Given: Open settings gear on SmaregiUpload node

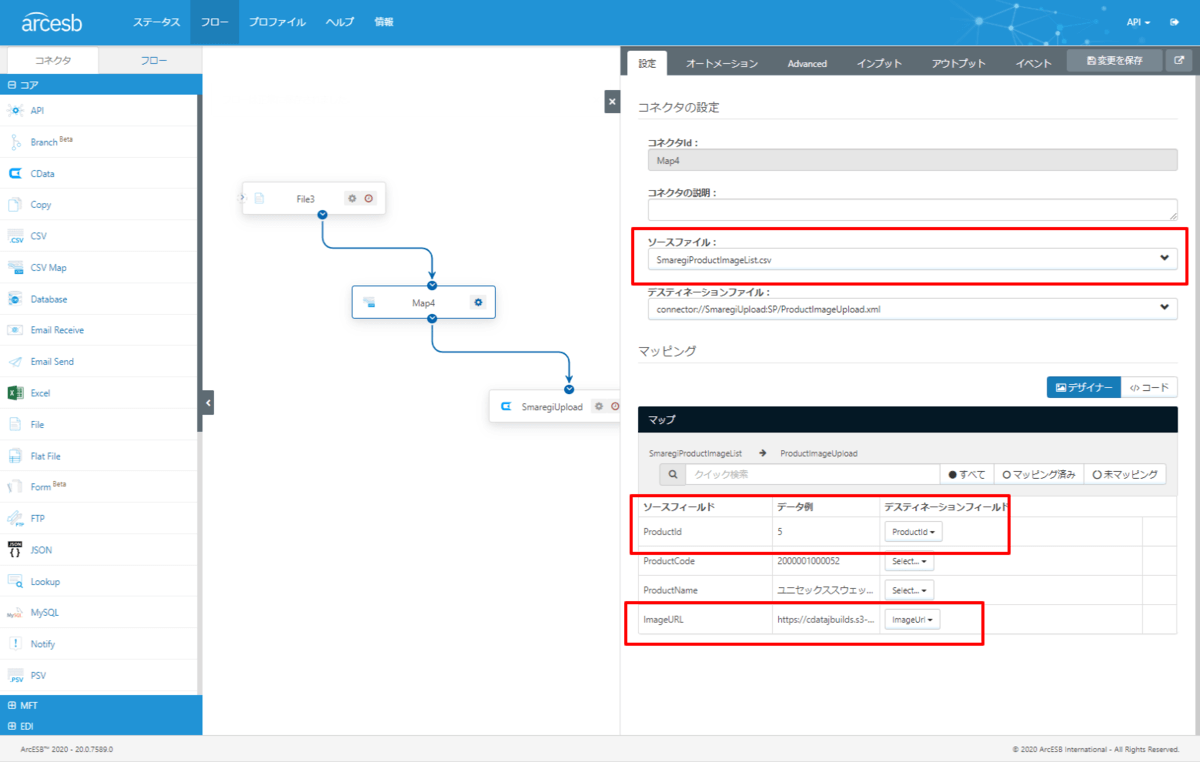Looking at the screenshot, I should pyautogui.click(x=599, y=406).
